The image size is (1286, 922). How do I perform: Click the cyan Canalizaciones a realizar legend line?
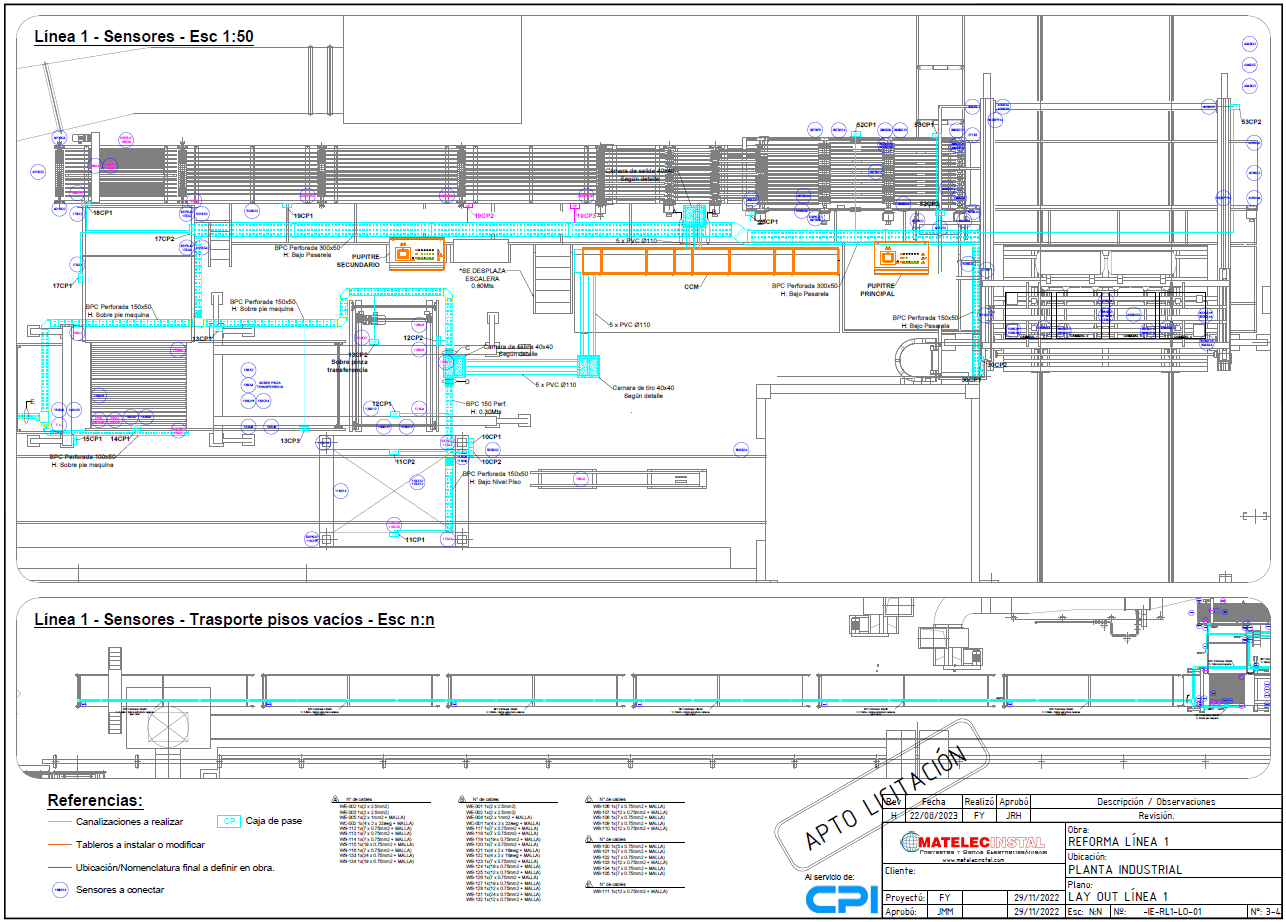point(59,821)
